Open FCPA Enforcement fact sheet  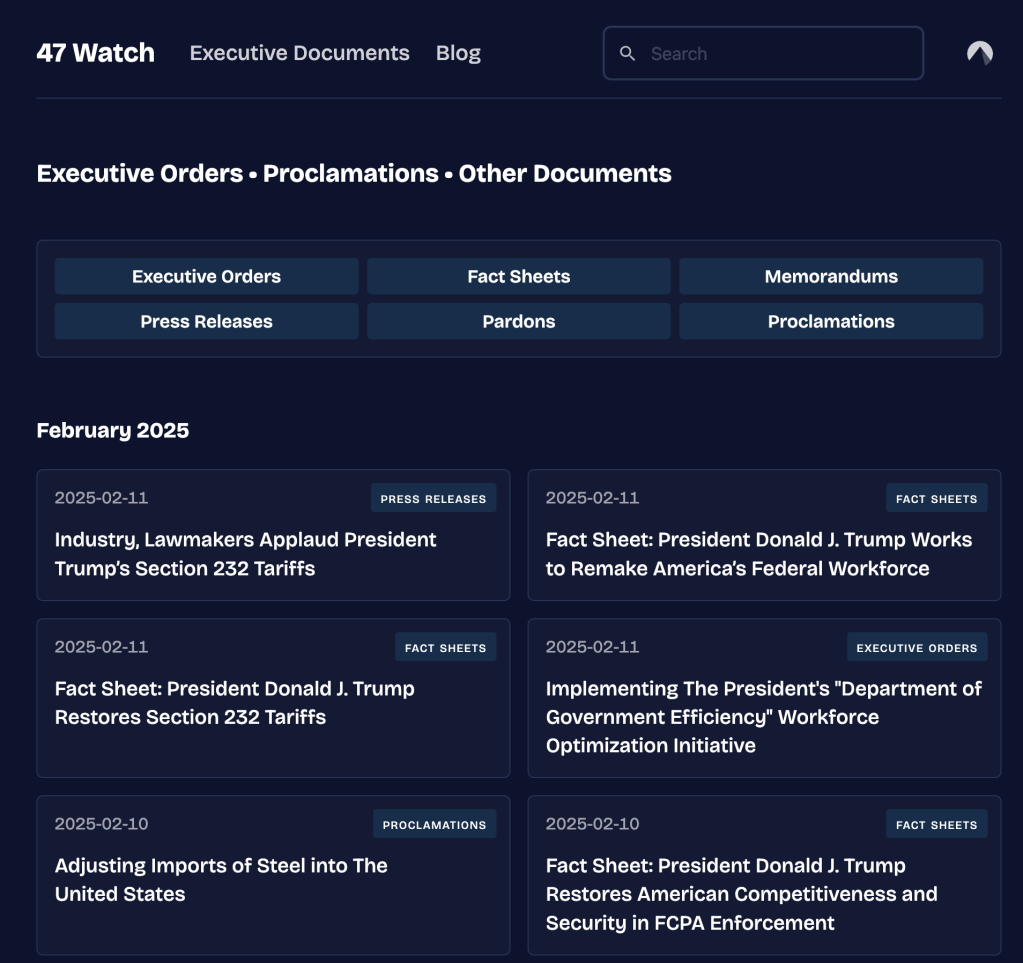pos(741,894)
